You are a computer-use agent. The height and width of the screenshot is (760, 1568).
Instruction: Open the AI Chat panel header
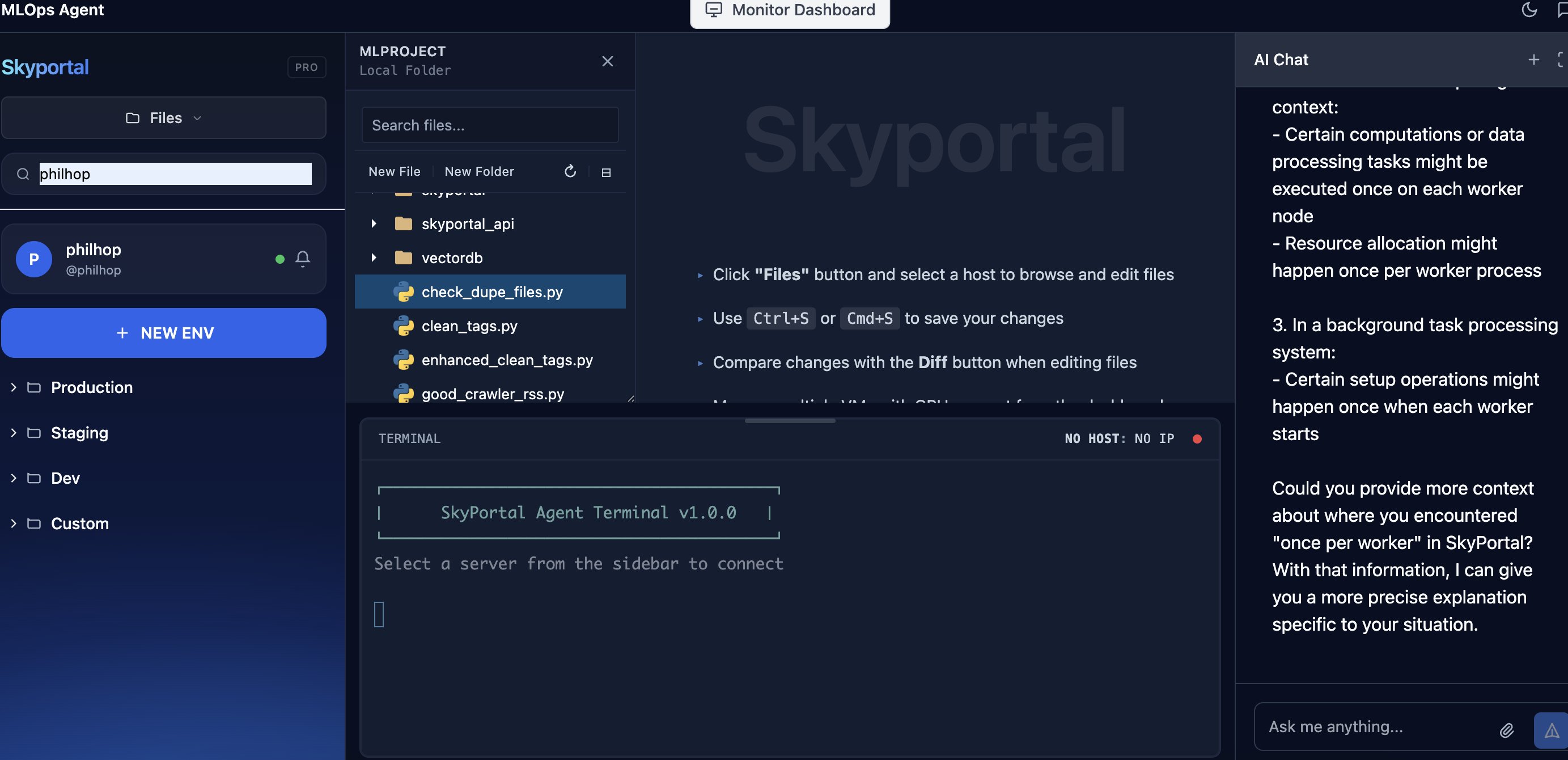click(1280, 60)
